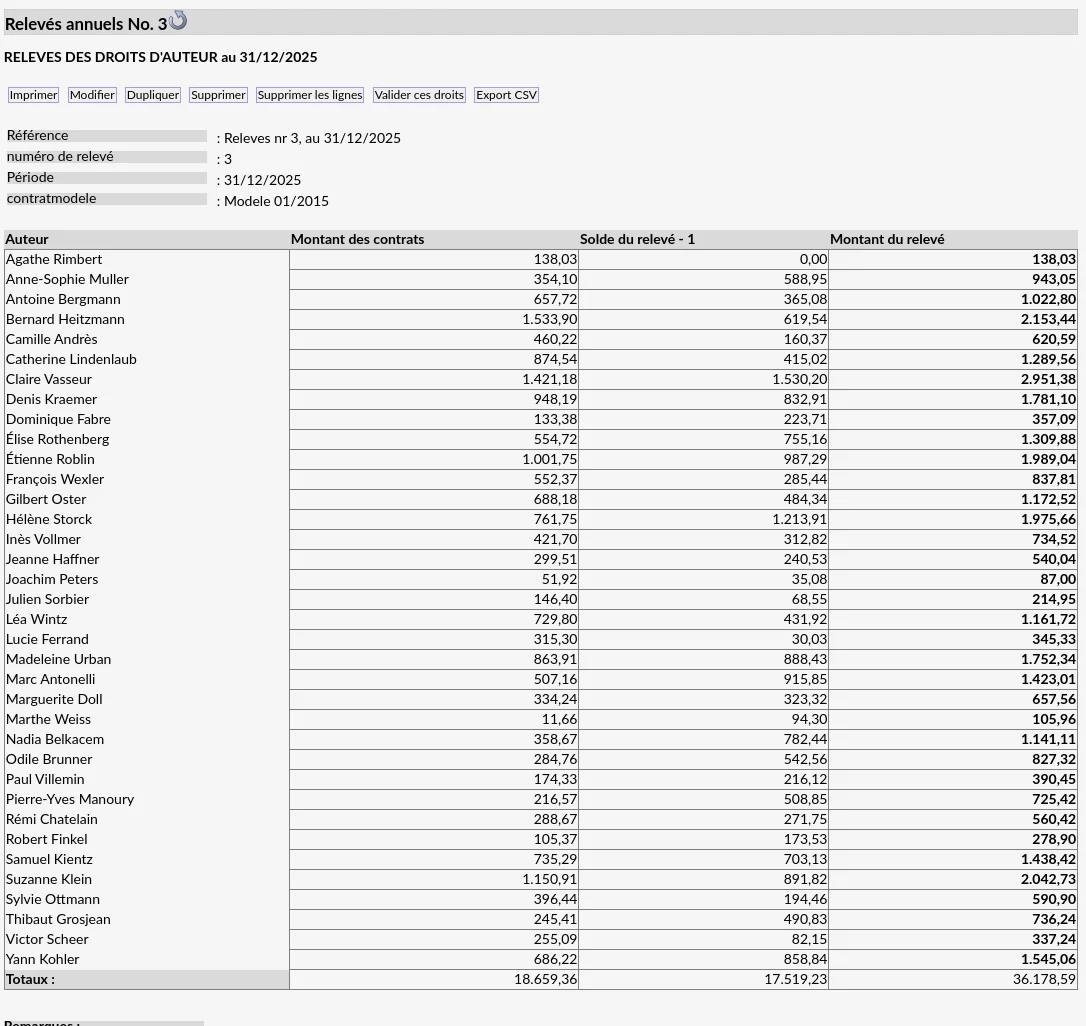Duplicate this statement with the Dupliquer button
The height and width of the screenshot is (1026, 1086).
tap(153, 95)
